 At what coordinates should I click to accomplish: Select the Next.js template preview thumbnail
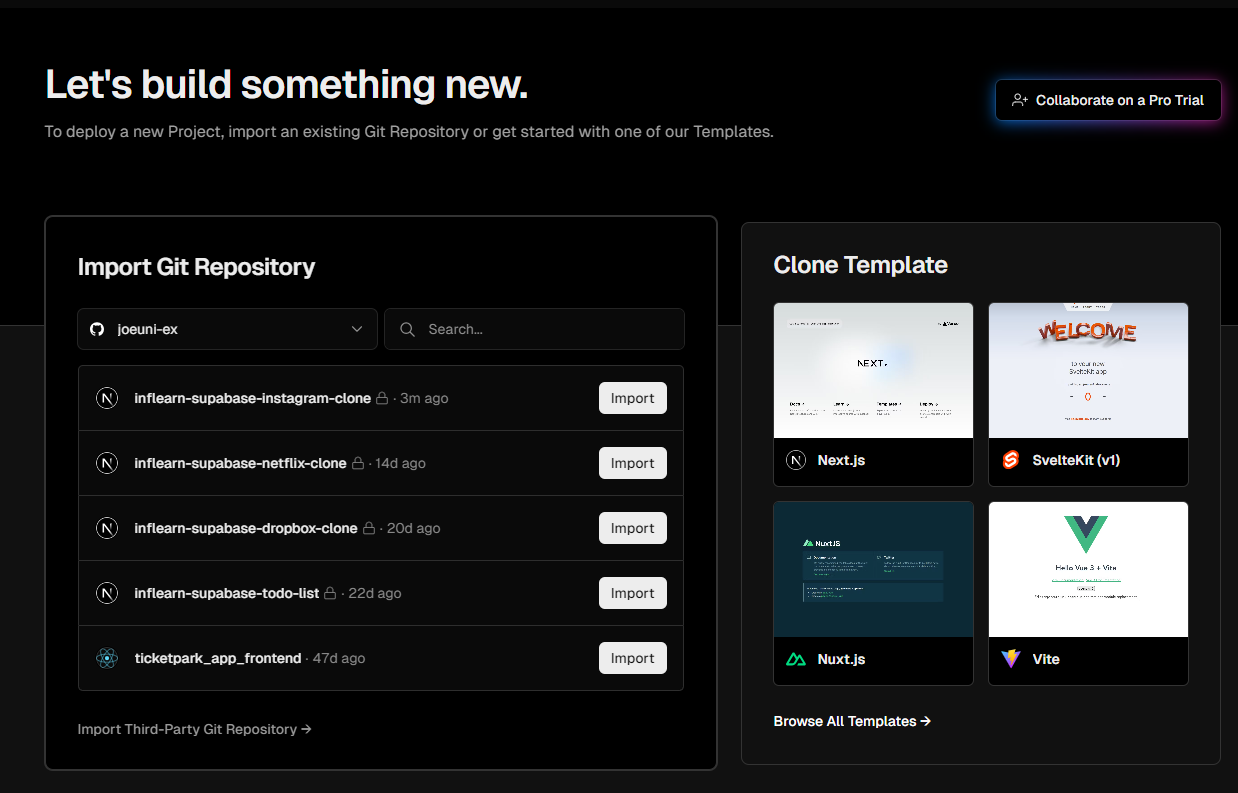point(873,370)
